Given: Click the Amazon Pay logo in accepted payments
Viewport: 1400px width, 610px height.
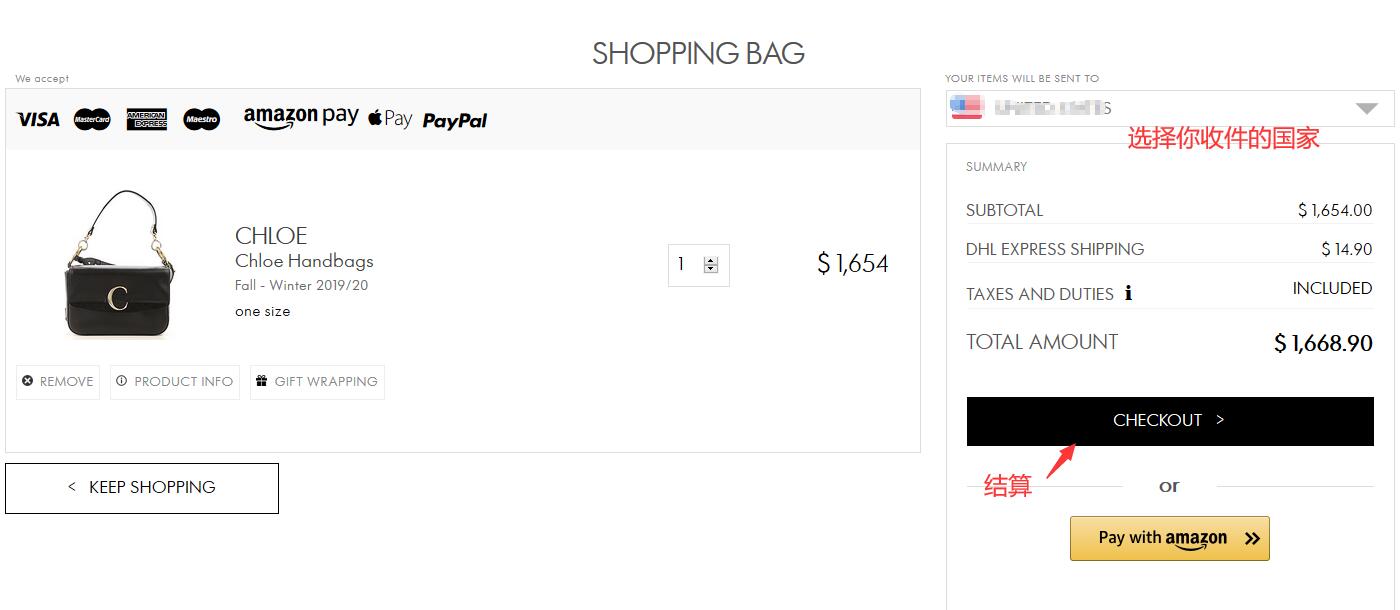Looking at the screenshot, I should 300,118.
